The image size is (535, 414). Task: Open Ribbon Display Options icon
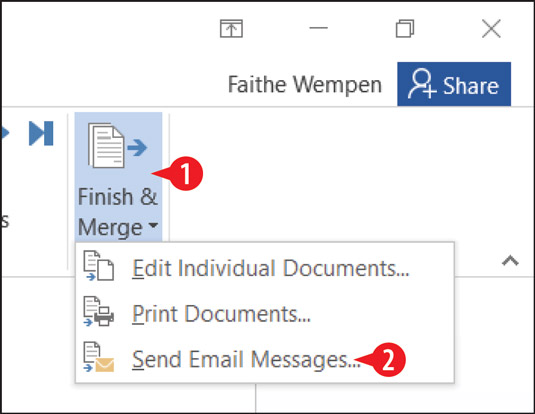coord(231,29)
